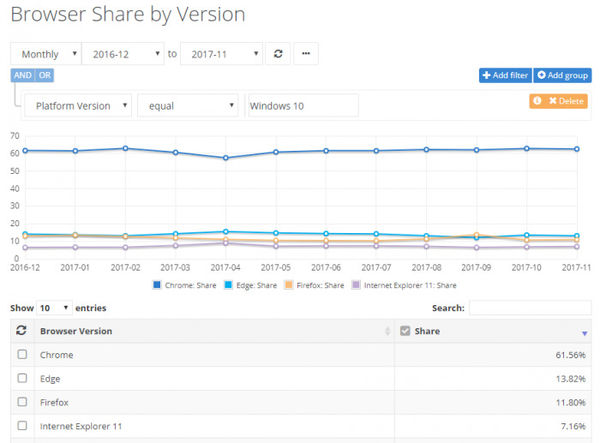This screenshot has width=600, height=443.
Task: Click the info icon beside Delete
Action: 537,101
